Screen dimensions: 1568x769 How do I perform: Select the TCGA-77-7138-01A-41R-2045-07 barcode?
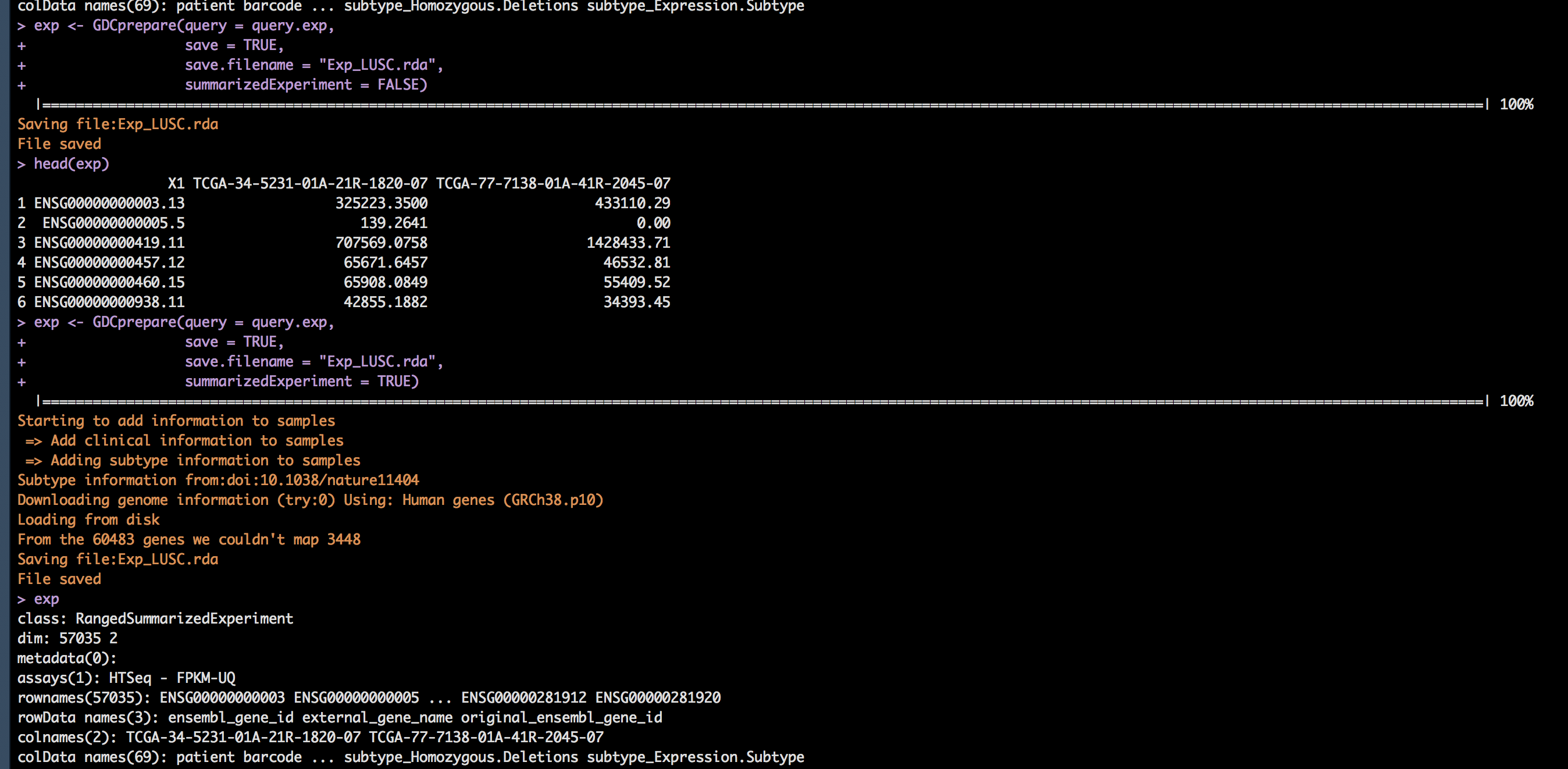[554, 183]
